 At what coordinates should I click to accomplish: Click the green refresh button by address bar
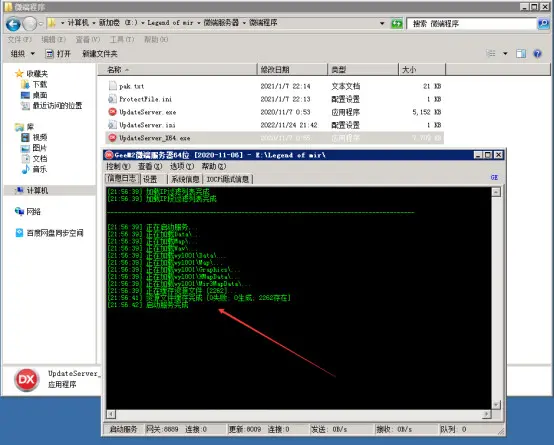[397, 24]
